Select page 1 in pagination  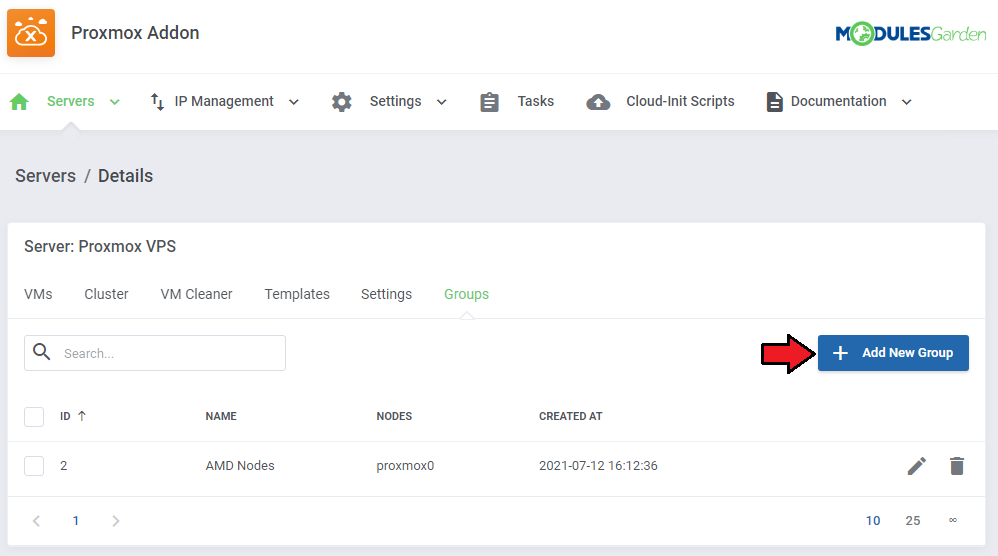tap(76, 521)
